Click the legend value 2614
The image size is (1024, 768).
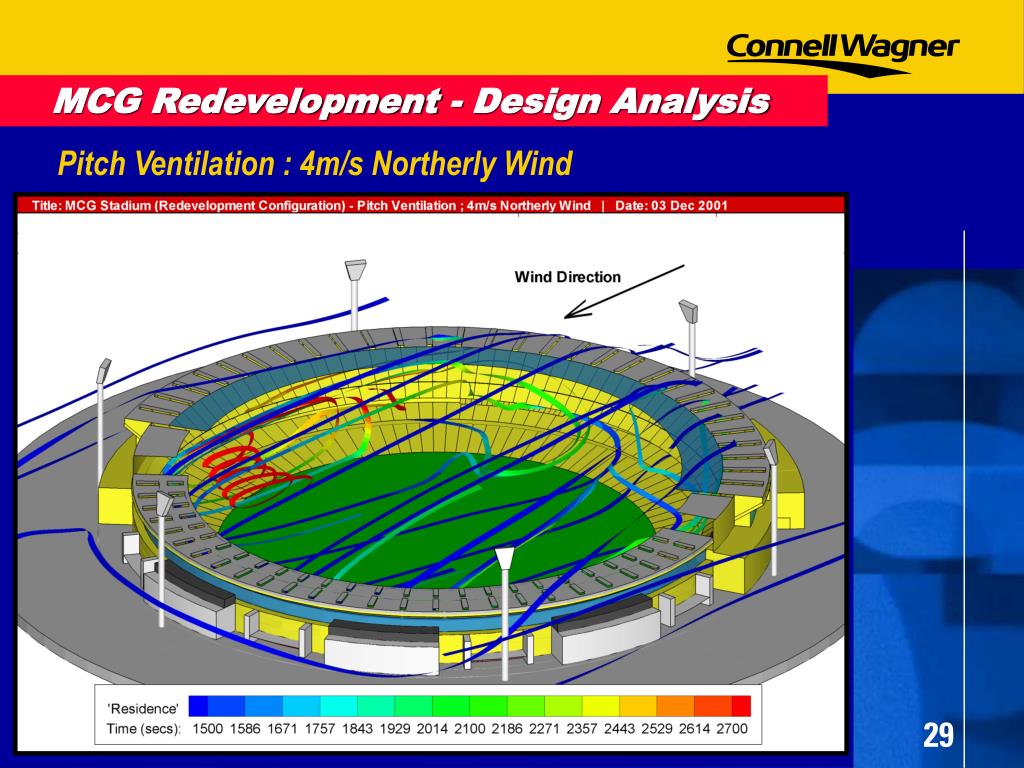[694, 729]
